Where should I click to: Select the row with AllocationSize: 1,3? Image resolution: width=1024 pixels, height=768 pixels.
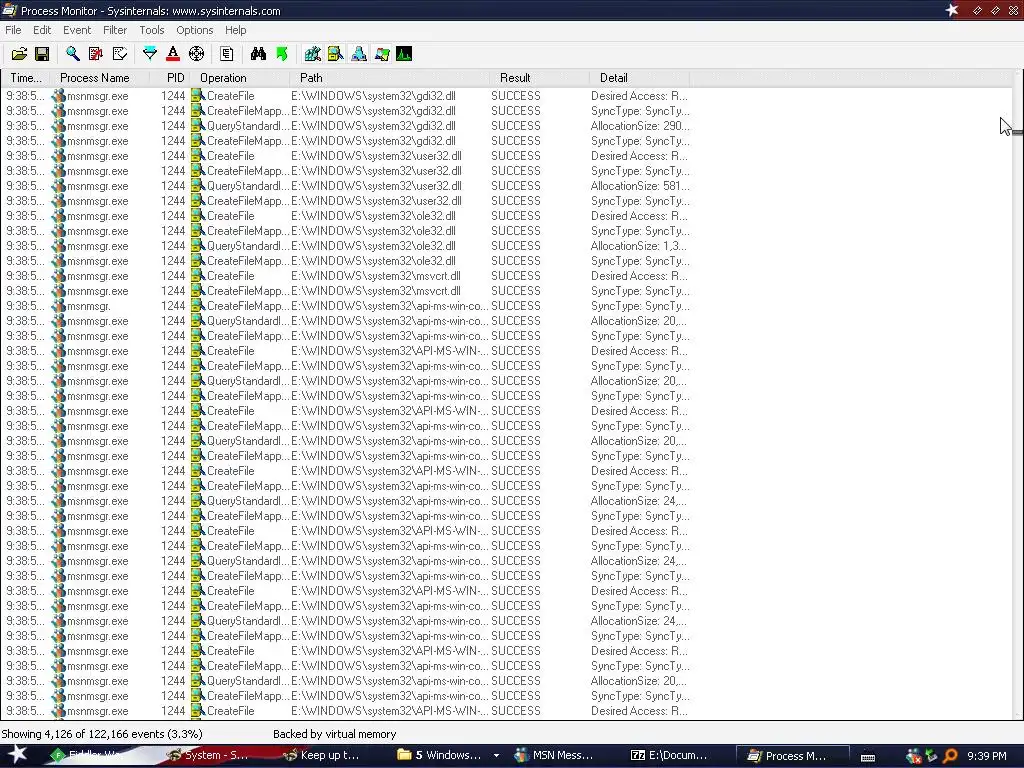click(346, 246)
